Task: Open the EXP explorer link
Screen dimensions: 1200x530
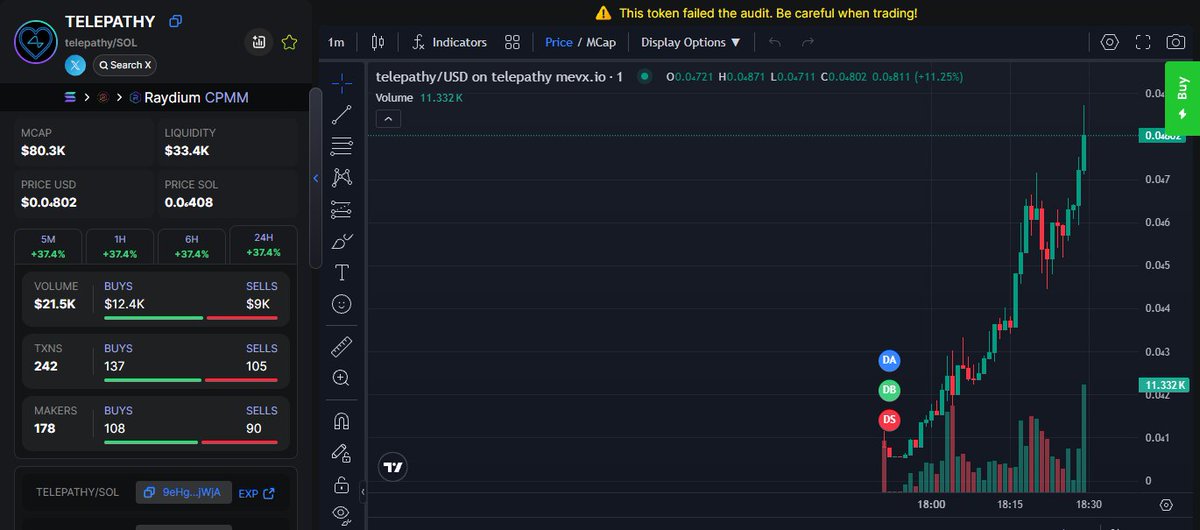Action: (x=256, y=493)
